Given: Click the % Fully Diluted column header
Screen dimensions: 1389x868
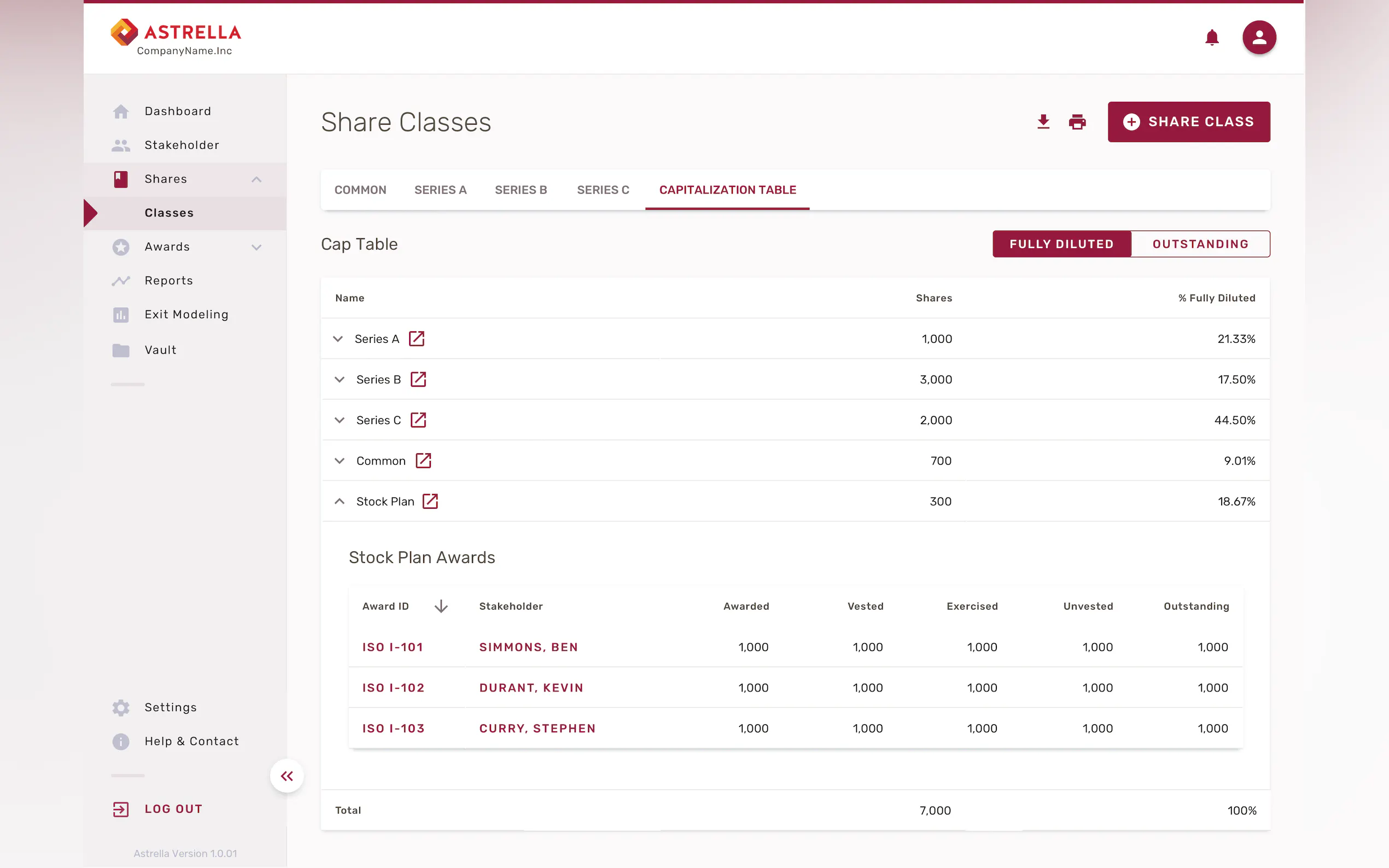Looking at the screenshot, I should click(x=1217, y=298).
